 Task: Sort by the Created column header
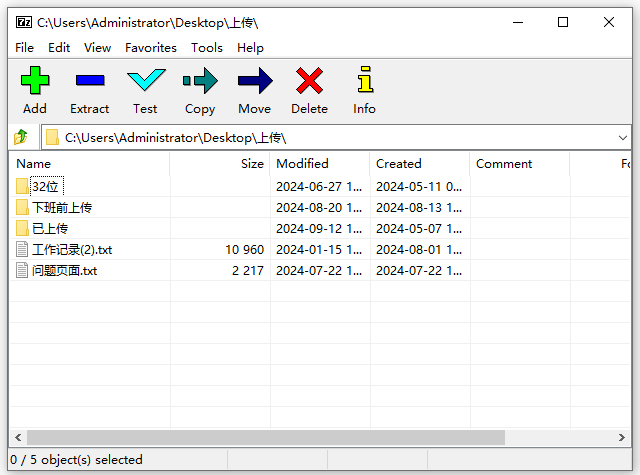click(420, 164)
